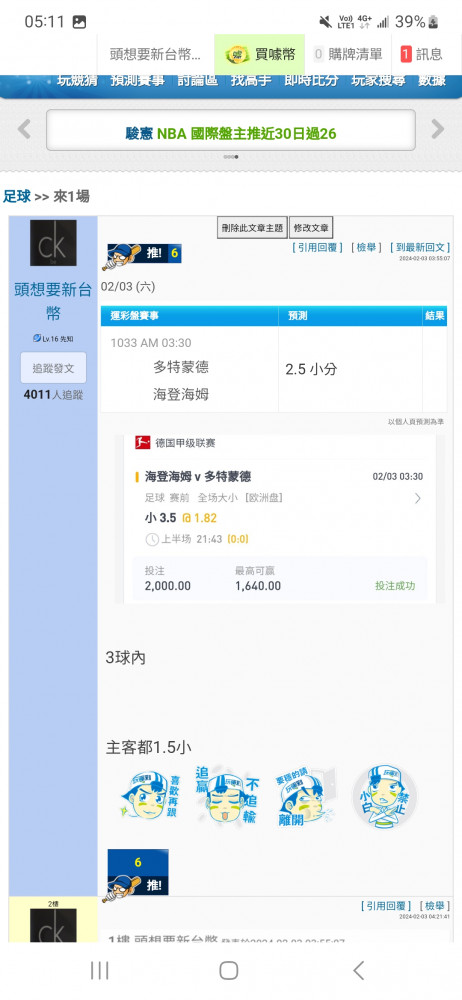Tap the muted sound icon in status bar
Image resolution: width=462 pixels, height=1000 pixels.
(x=325, y=22)
